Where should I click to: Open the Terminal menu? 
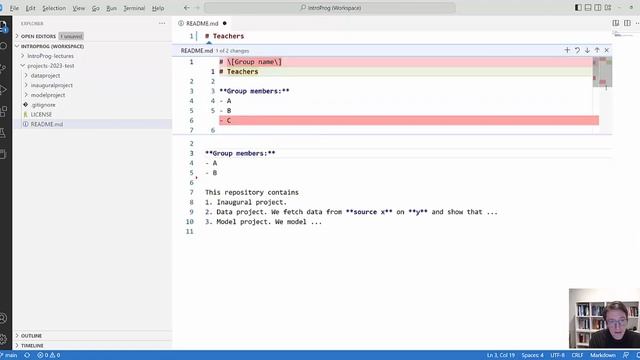tap(134, 8)
